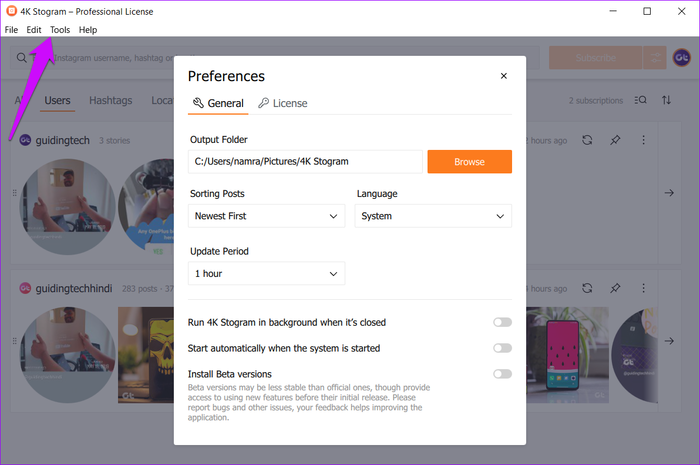Click the guidingtech row drag handle
This screenshot has height=465, width=700.
(x=14, y=193)
